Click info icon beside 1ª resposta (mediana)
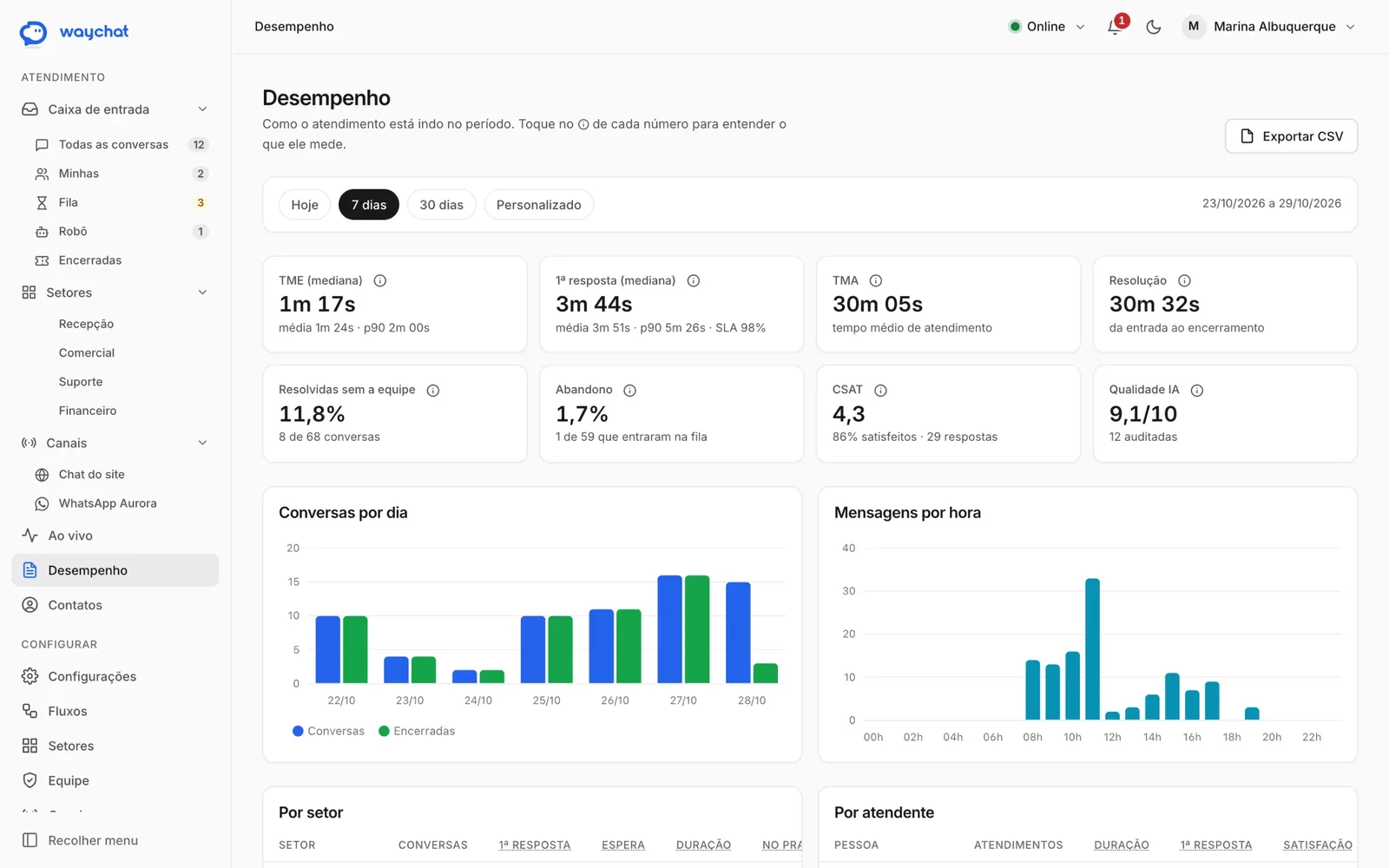The image size is (1389, 868). coord(694,280)
